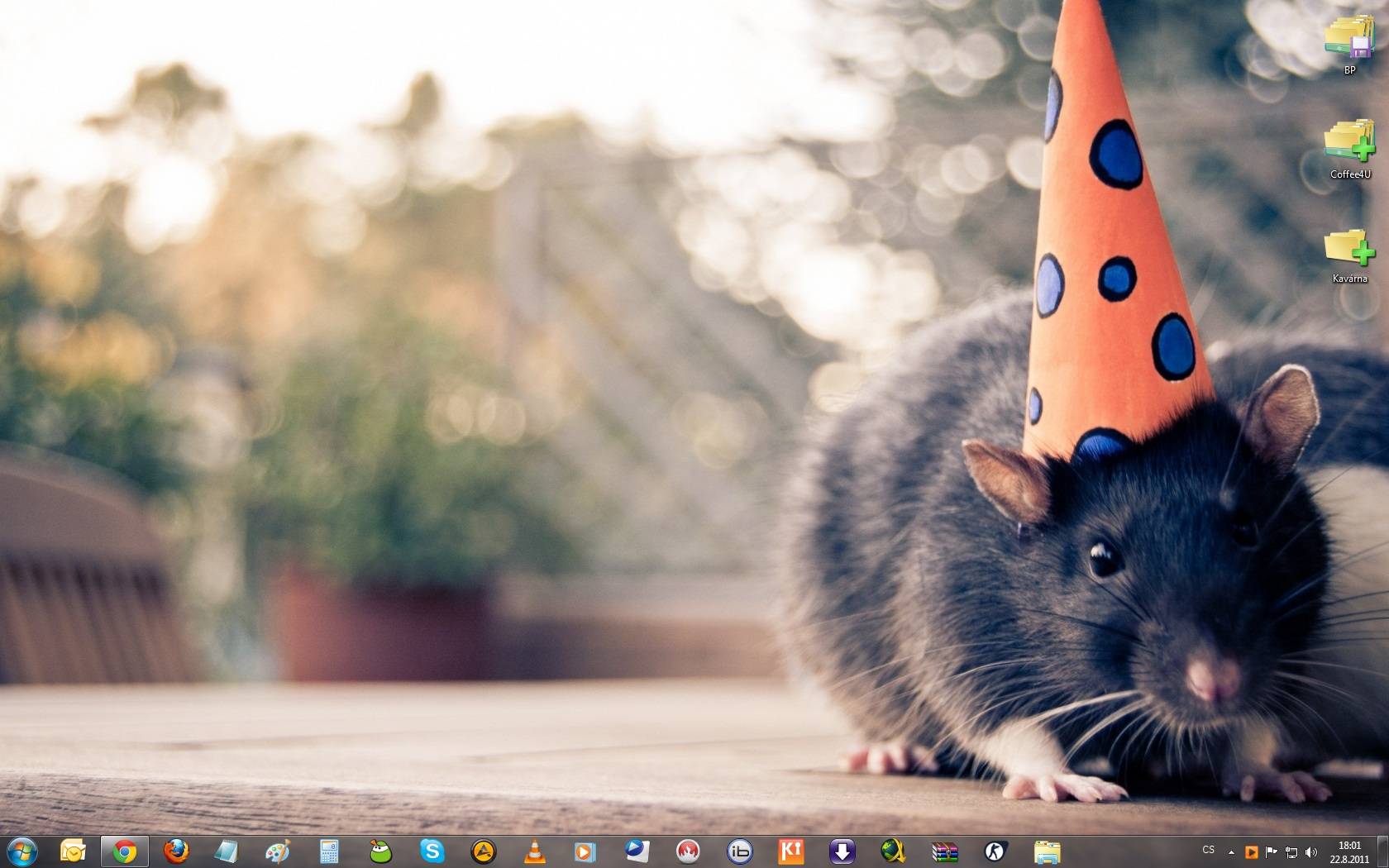Launch the Calculator from the taskbar
This screenshot has width=1389, height=868.
point(329,851)
